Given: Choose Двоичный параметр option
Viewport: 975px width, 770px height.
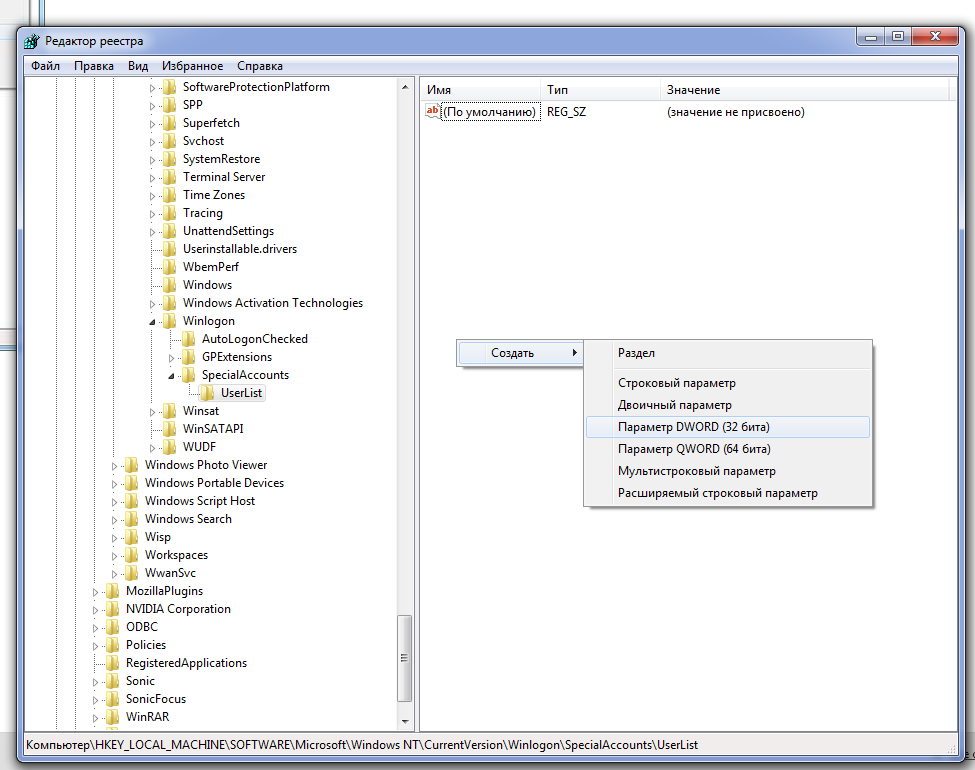Looking at the screenshot, I should point(728,405).
